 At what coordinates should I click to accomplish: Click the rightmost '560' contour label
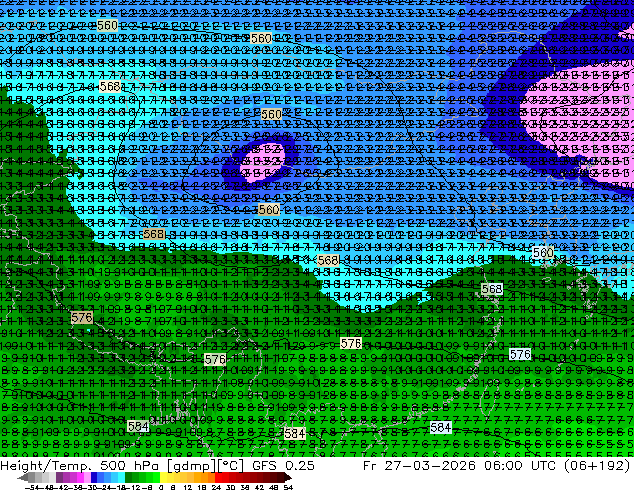[543, 253]
